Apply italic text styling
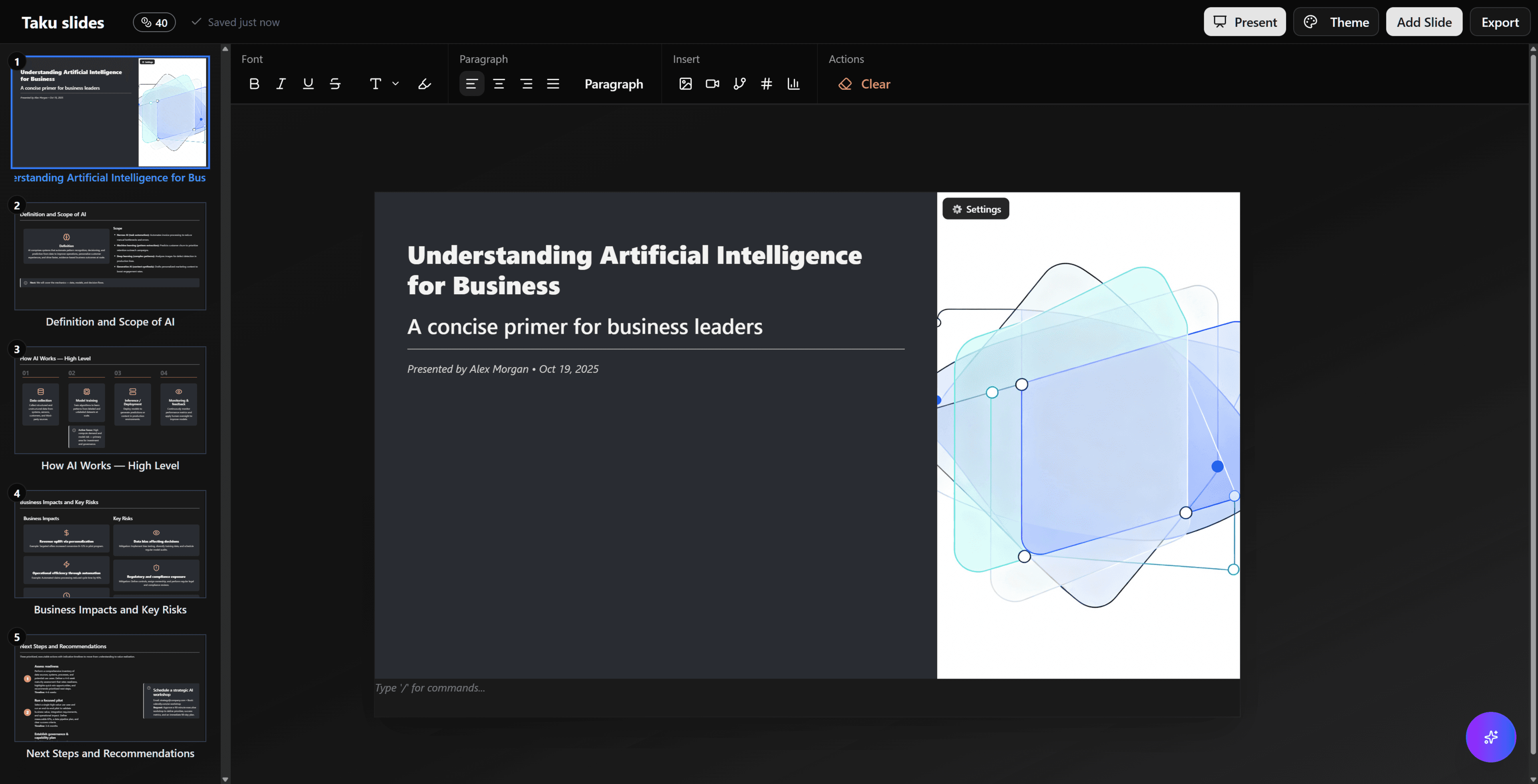 click(281, 84)
